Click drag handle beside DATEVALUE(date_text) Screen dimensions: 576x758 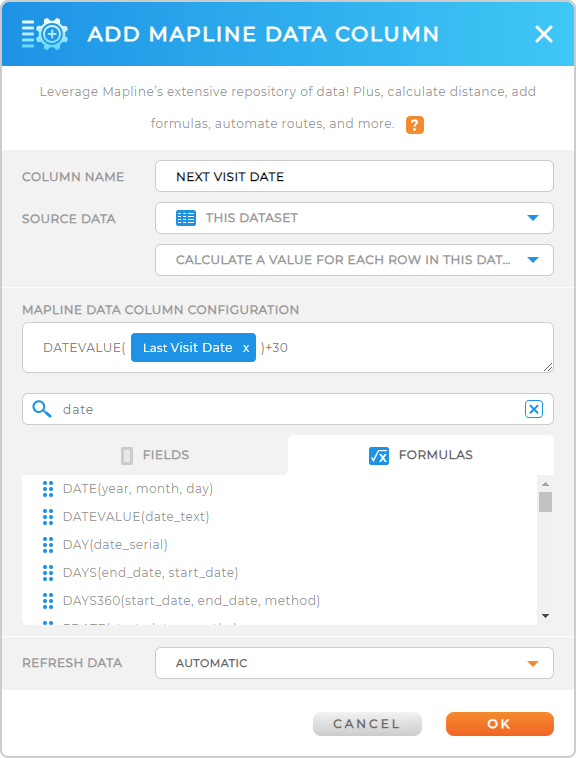click(48, 517)
